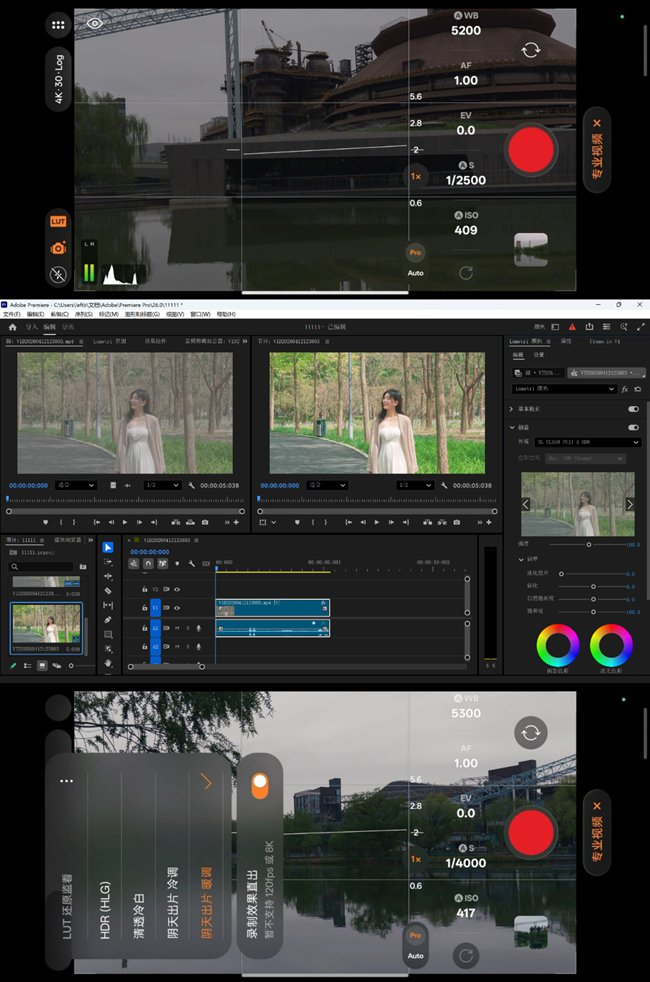The width and height of the screenshot is (650, 982).
Task: Click the Premiere Home icon
Action: 12,326
